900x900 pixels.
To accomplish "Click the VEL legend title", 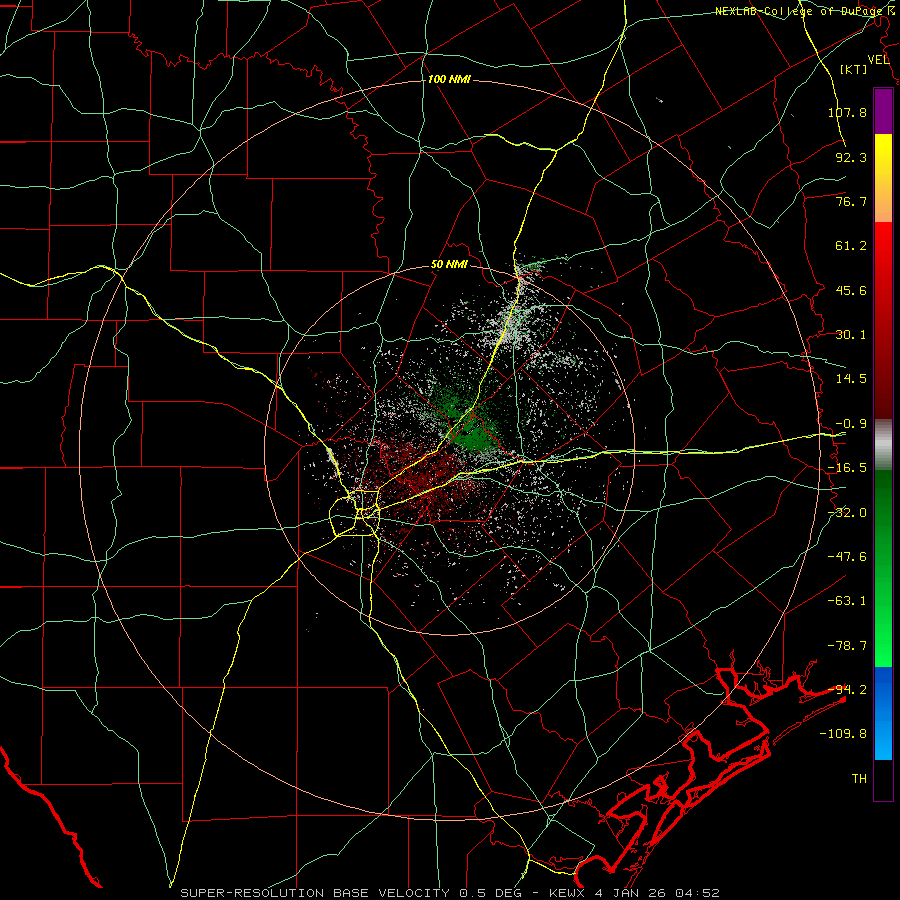I will [878, 60].
